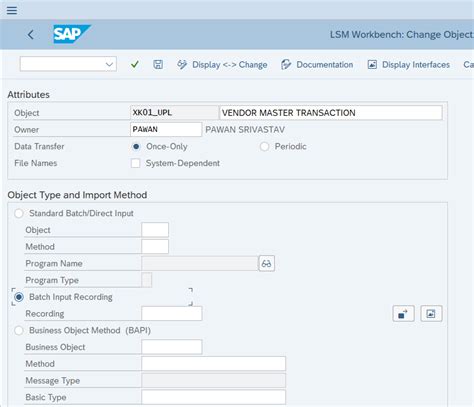Save using the diskette icon
This screenshot has height=407, width=474.
[x=158, y=64]
